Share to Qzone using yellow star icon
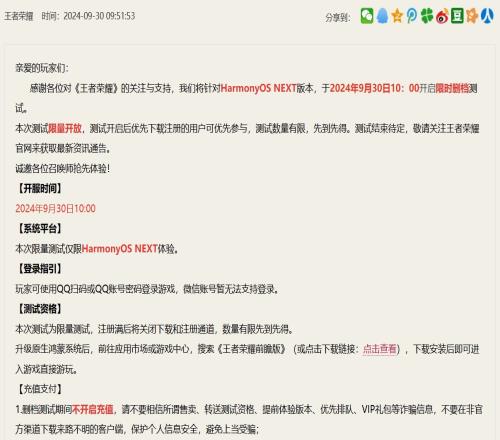Viewport: 500px width, 440px height. 397,16
